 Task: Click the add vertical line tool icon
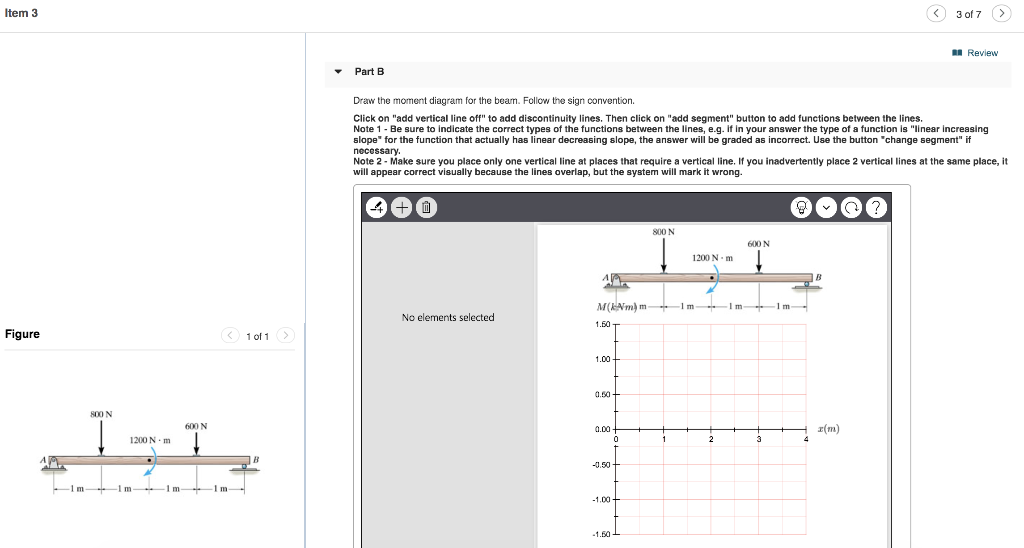[377, 208]
